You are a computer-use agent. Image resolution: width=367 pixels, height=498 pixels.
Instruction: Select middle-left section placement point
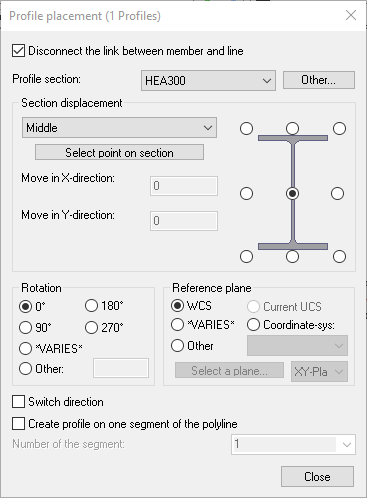tap(246, 193)
